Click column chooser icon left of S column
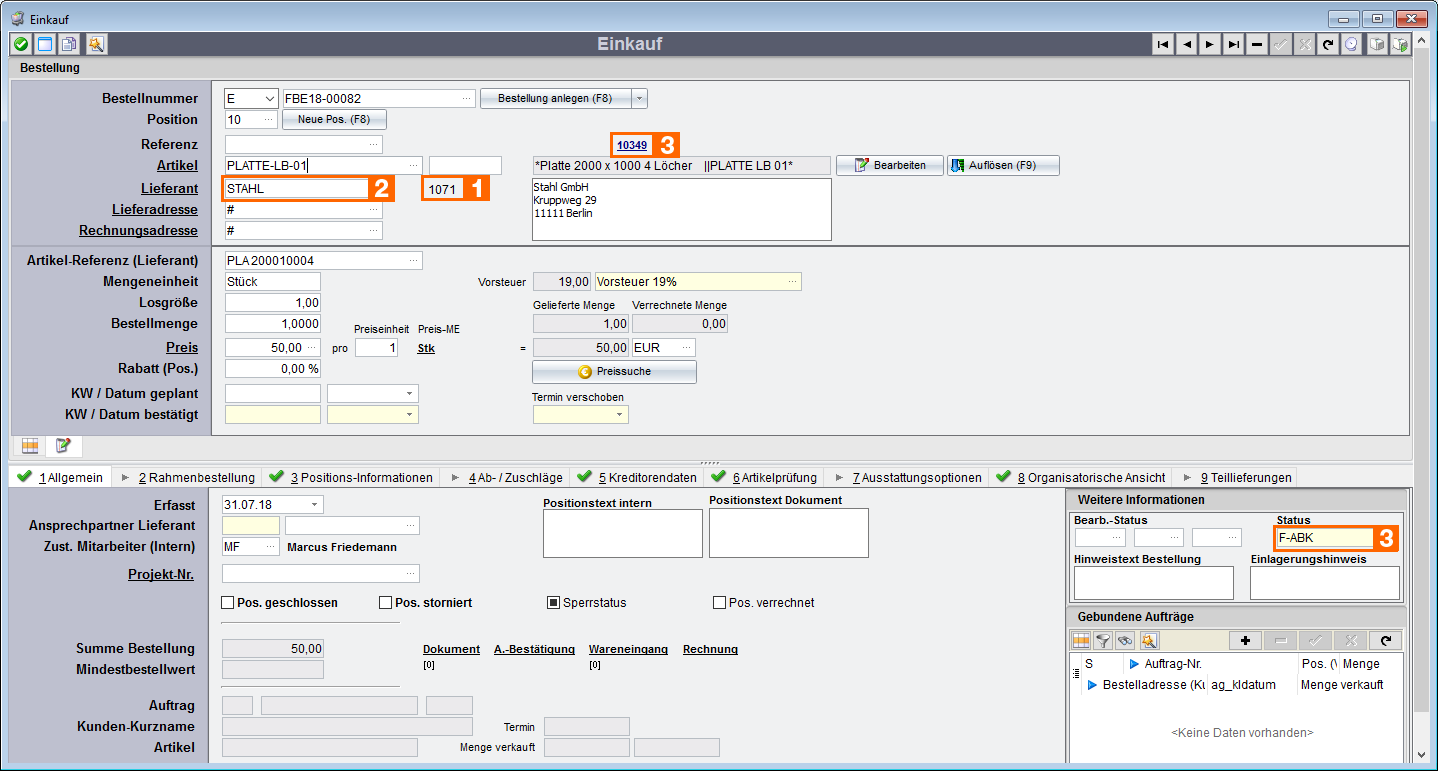Image resolution: width=1438 pixels, height=771 pixels. [1076, 674]
